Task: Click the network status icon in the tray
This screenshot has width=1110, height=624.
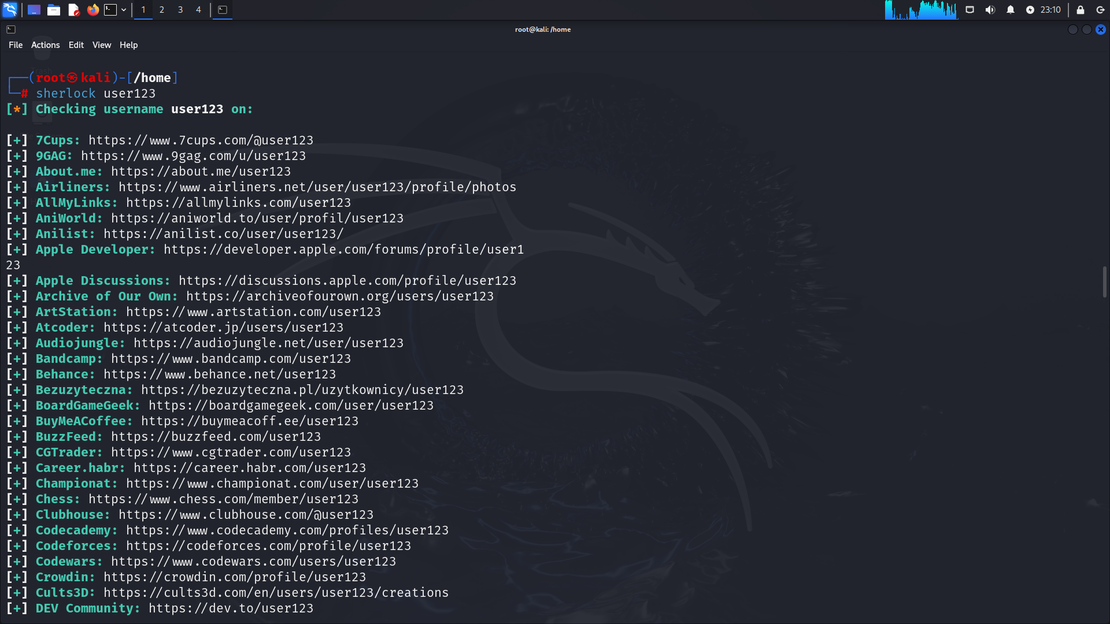Action: [1031, 9]
